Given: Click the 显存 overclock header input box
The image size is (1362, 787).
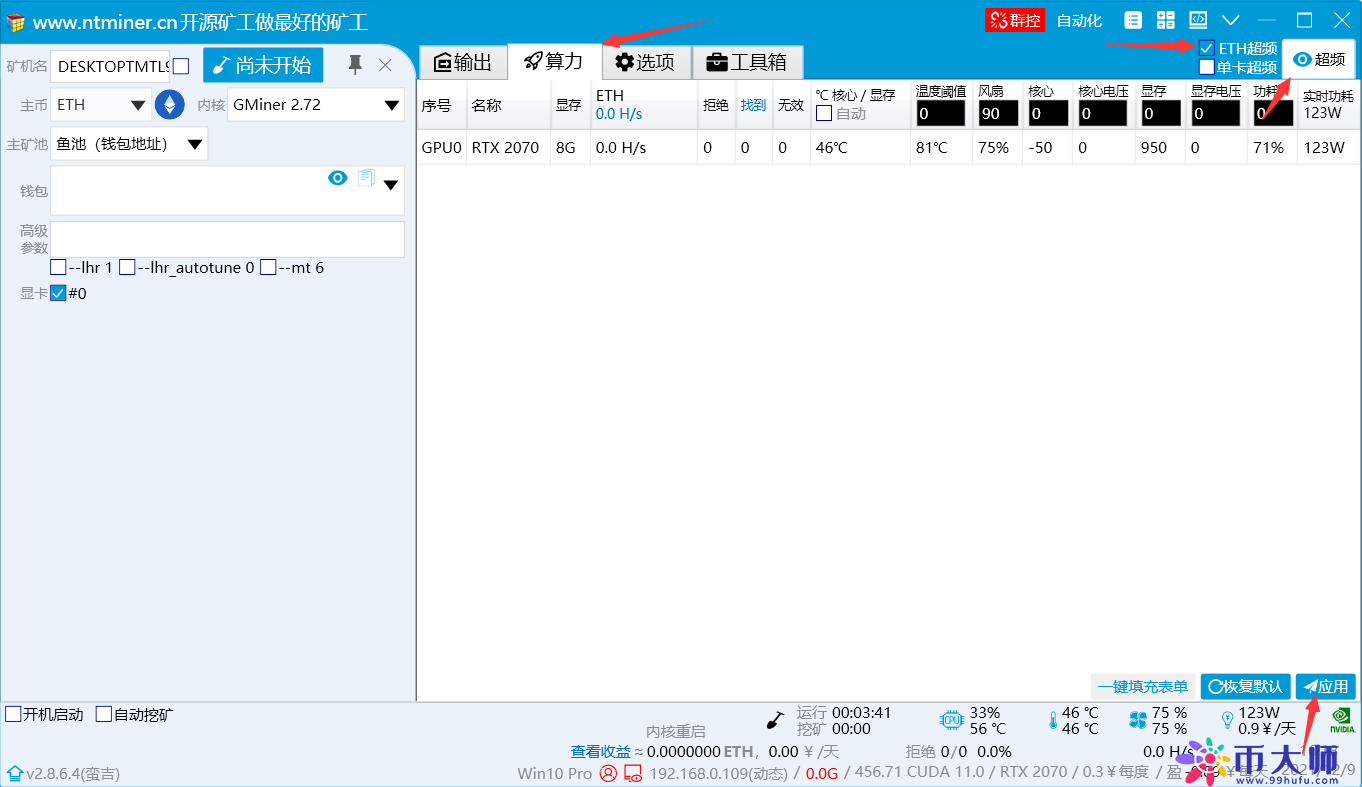Looking at the screenshot, I should pos(1159,113).
